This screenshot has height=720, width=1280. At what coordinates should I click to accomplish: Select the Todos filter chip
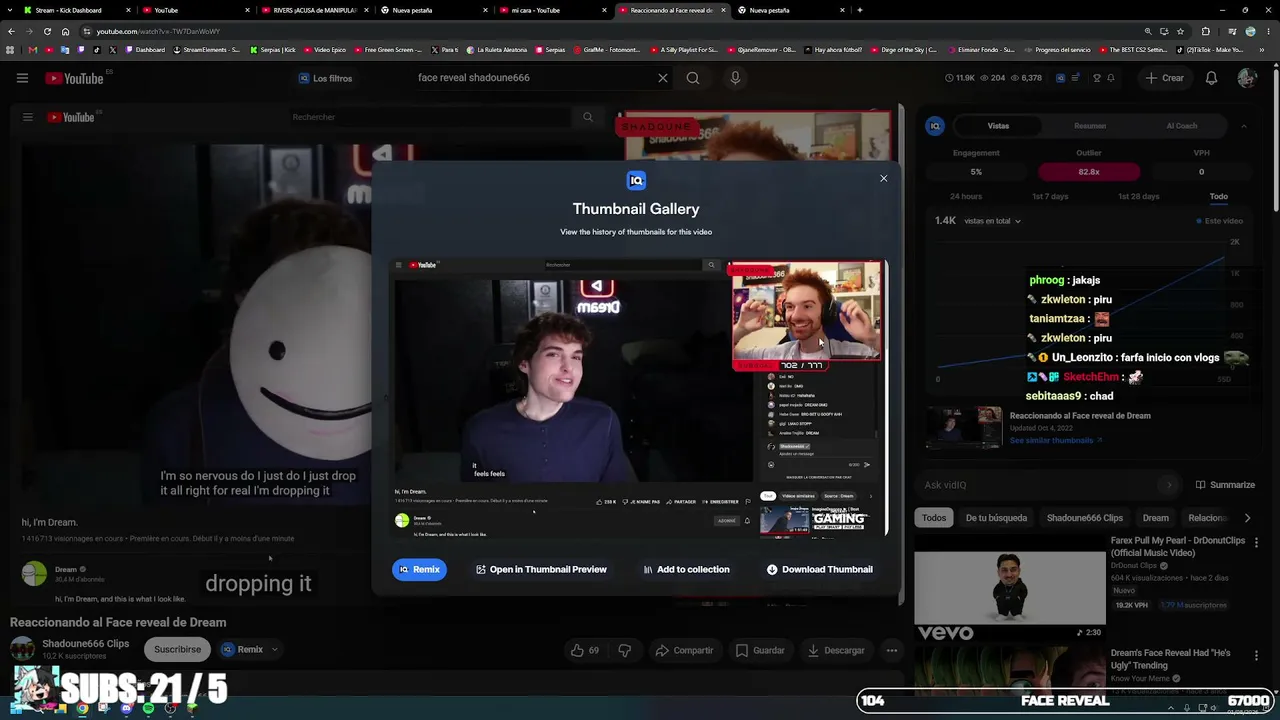click(x=934, y=518)
